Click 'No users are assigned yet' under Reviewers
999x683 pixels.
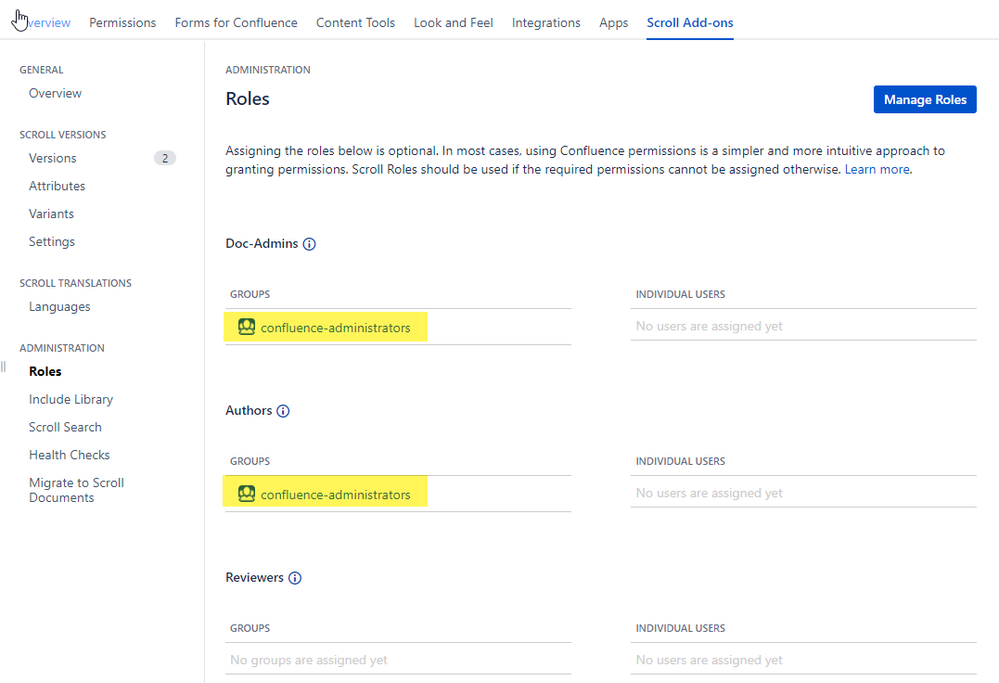pyautogui.click(x=708, y=660)
